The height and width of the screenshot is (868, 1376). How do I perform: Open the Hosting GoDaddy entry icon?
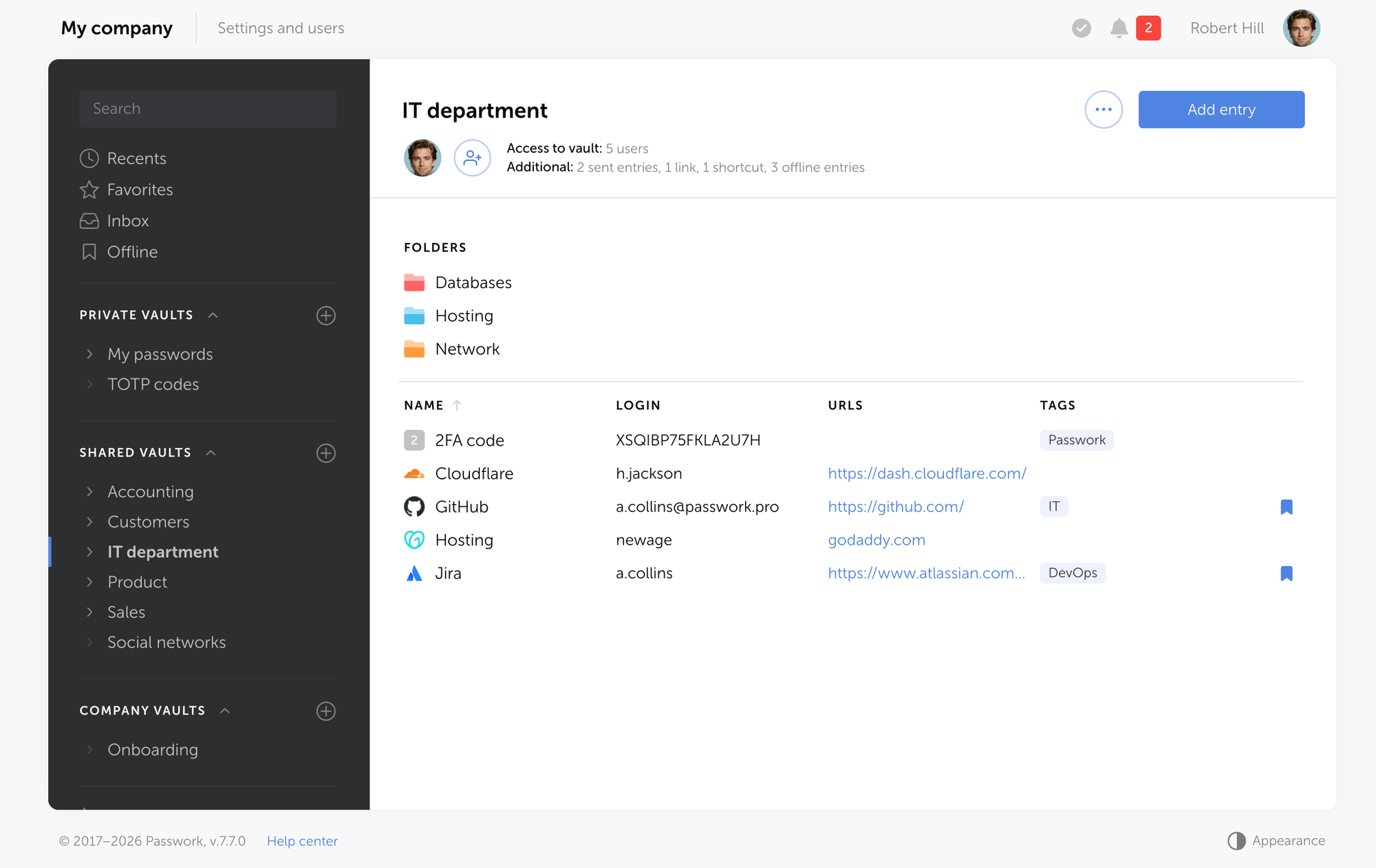tap(414, 540)
